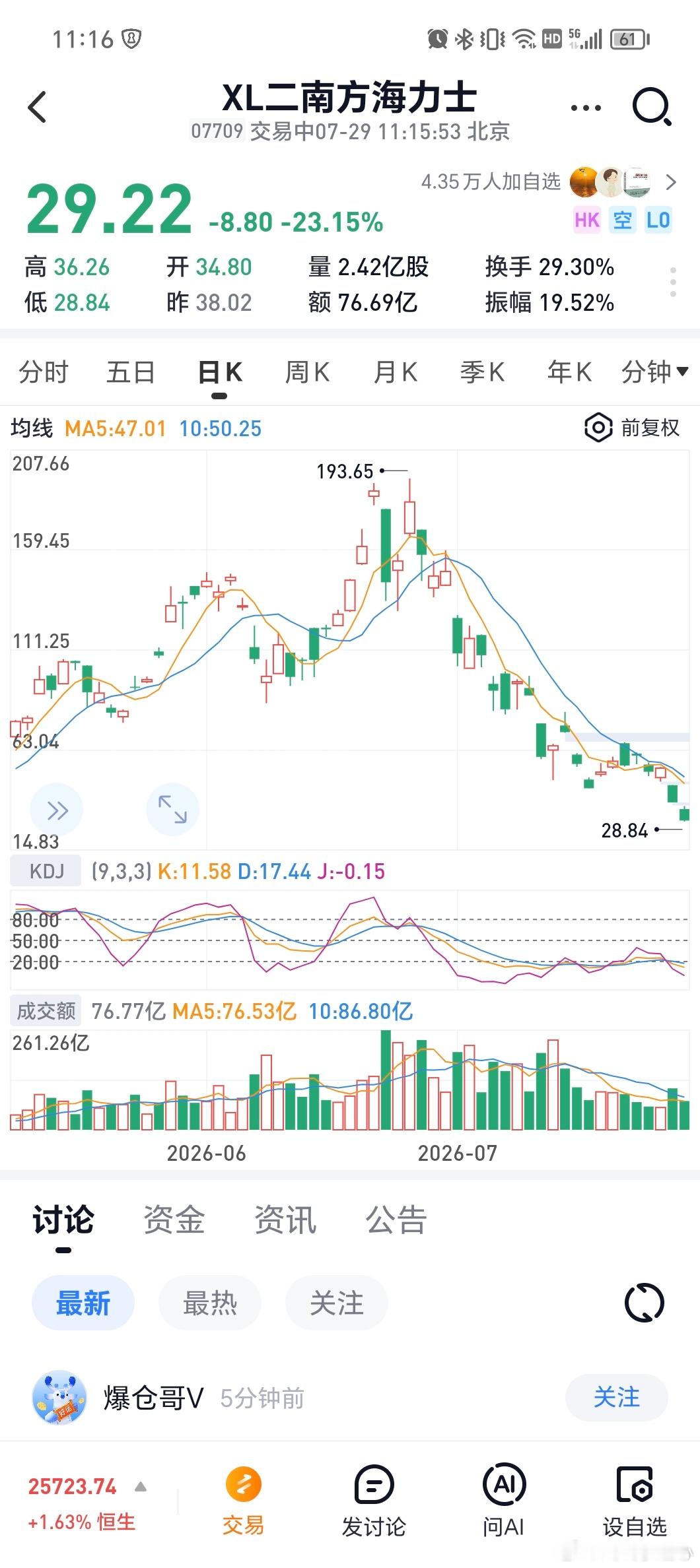Tap the current price 29.22
This screenshot has height=1568, width=700.
(x=110, y=210)
